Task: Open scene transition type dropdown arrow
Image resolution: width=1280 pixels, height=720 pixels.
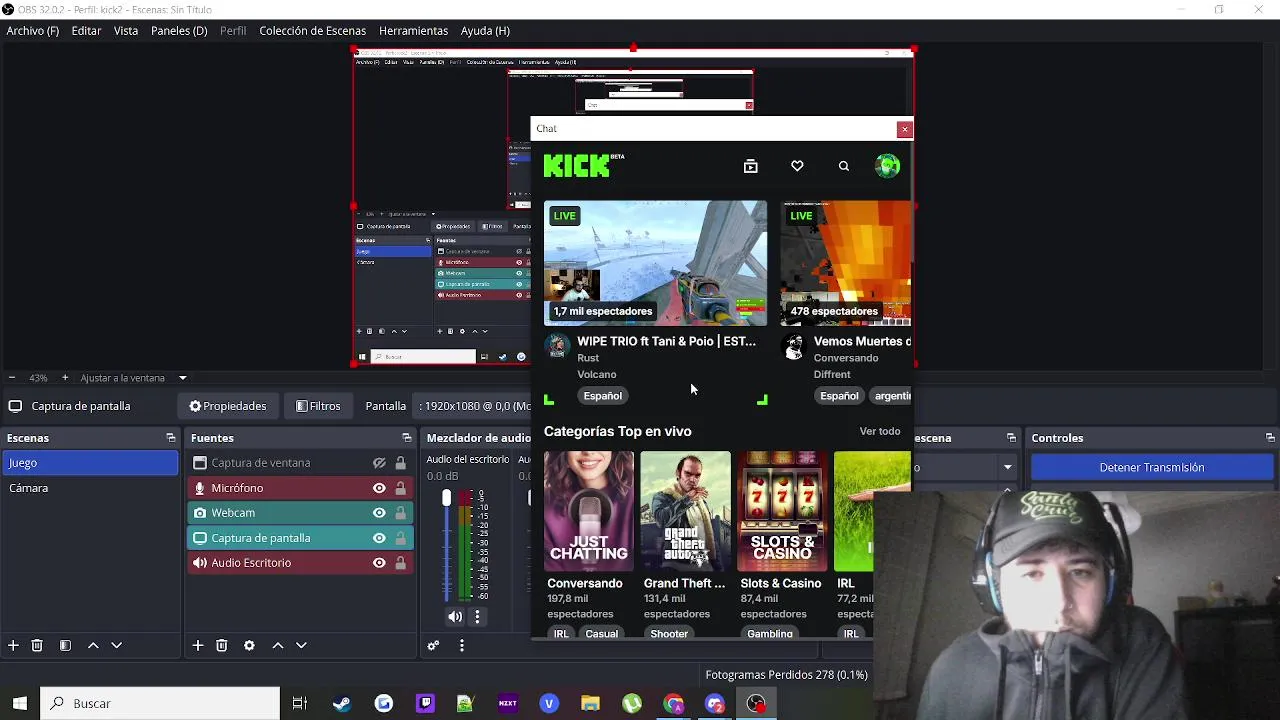Action: 1008,467
